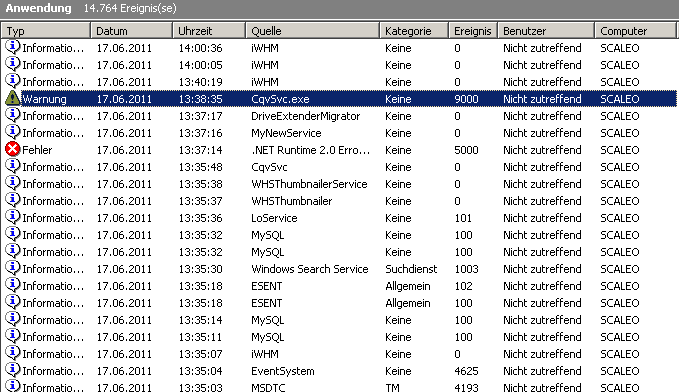Click event ID 101 cell
Viewport: 679px width, 392px height.
pyautogui.click(x=463, y=218)
